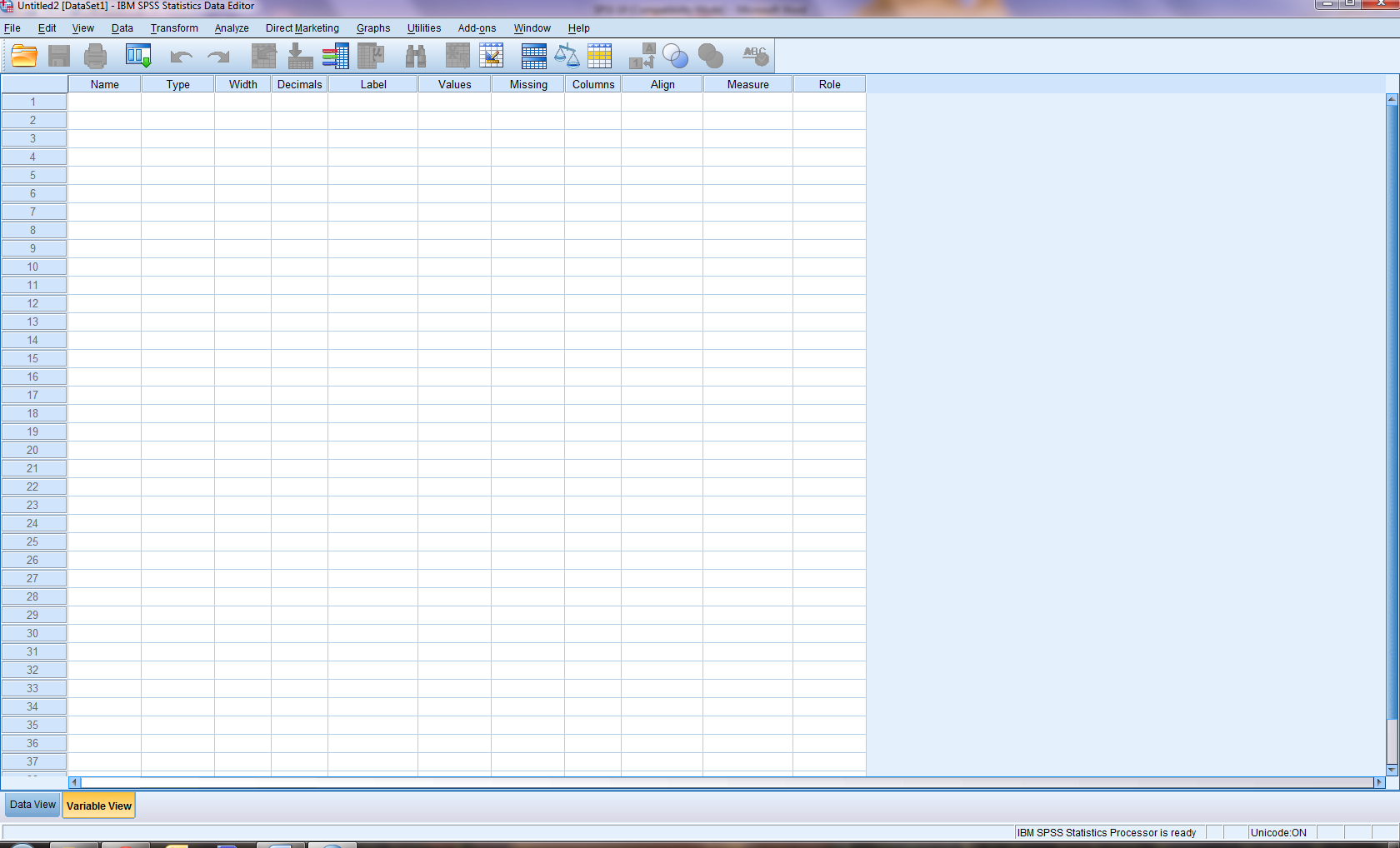
Task: Click the Redo arrow icon
Action: pyautogui.click(x=218, y=57)
